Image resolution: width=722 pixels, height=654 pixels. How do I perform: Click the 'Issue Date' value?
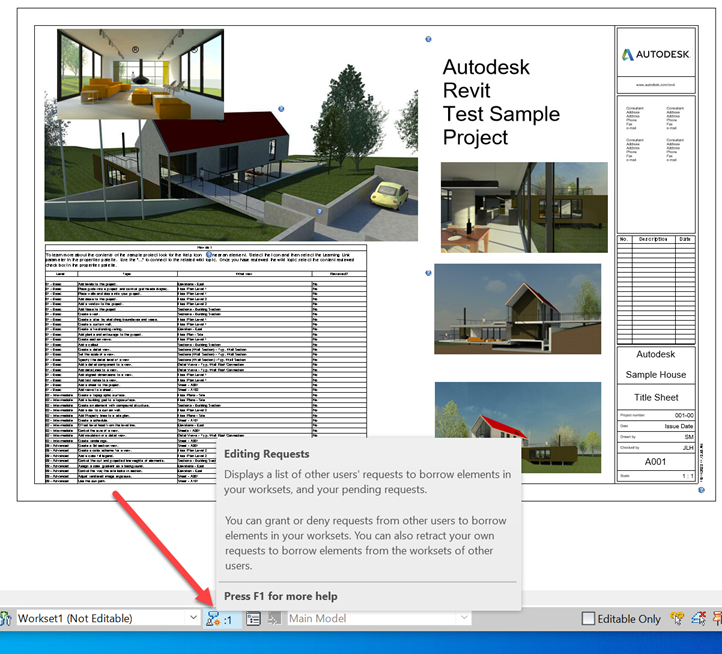point(679,426)
